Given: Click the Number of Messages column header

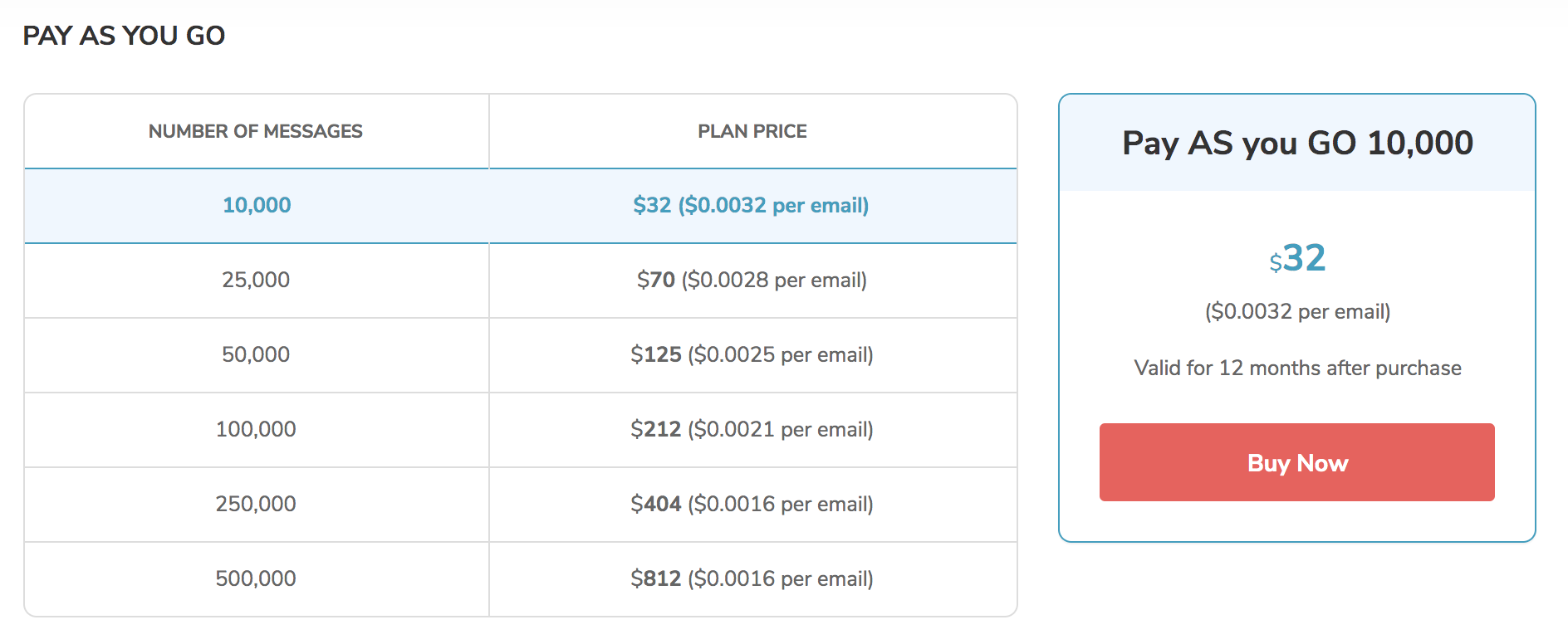Looking at the screenshot, I should pos(256,131).
